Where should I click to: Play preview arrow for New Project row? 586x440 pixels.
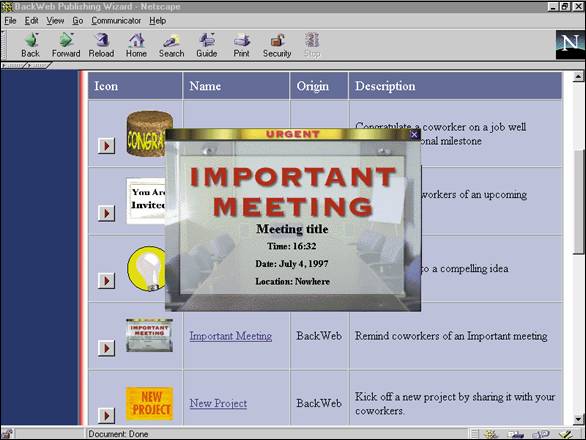click(107, 415)
